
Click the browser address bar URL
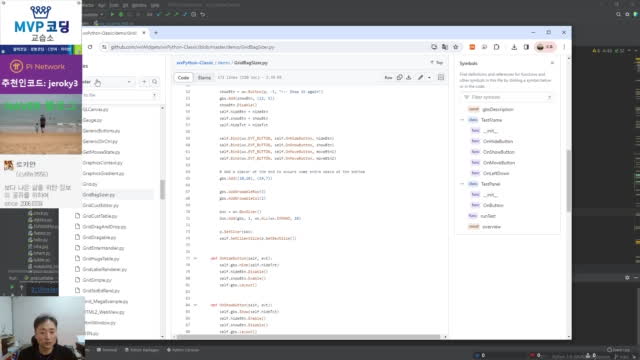(193, 47)
